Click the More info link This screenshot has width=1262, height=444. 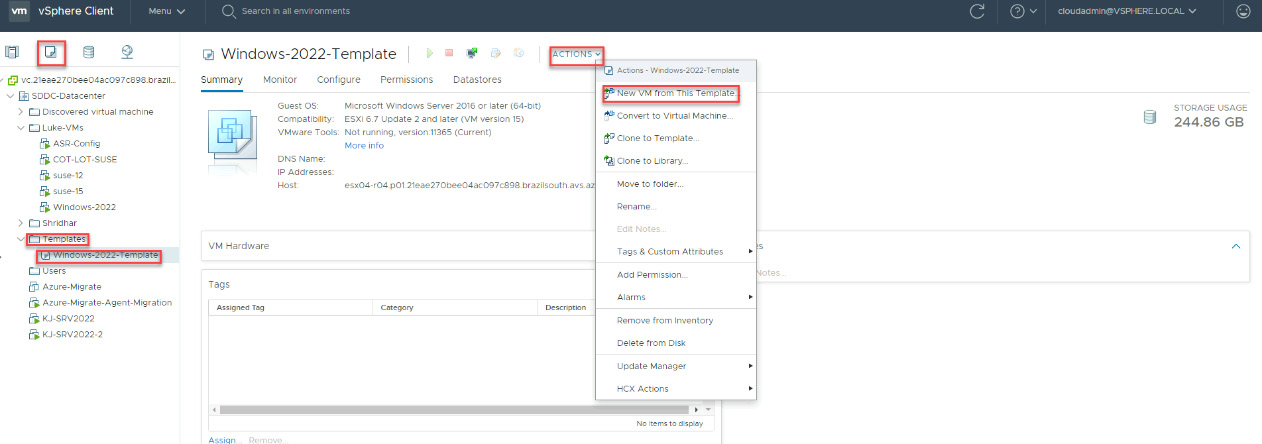tap(364, 145)
